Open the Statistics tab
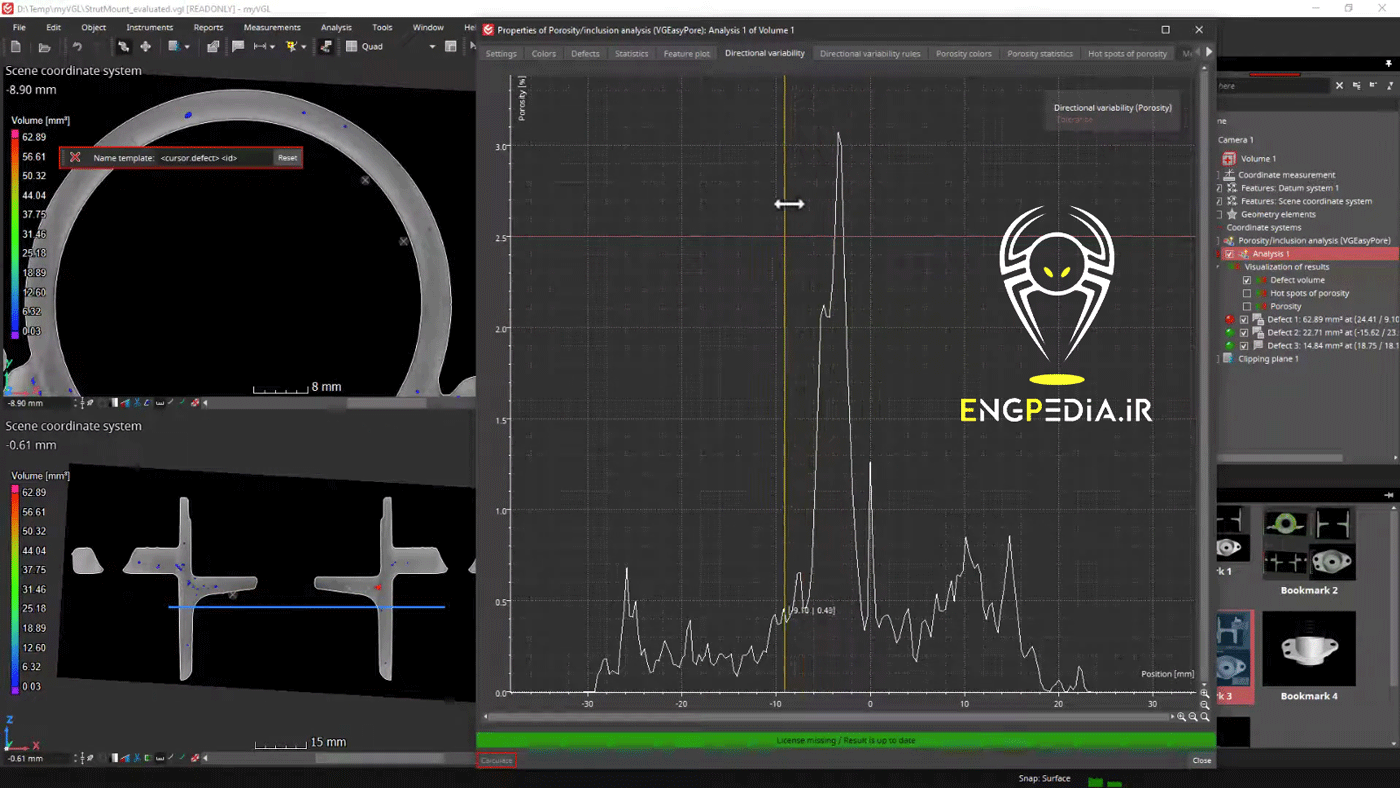This screenshot has width=1400, height=788. pos(632,53)
